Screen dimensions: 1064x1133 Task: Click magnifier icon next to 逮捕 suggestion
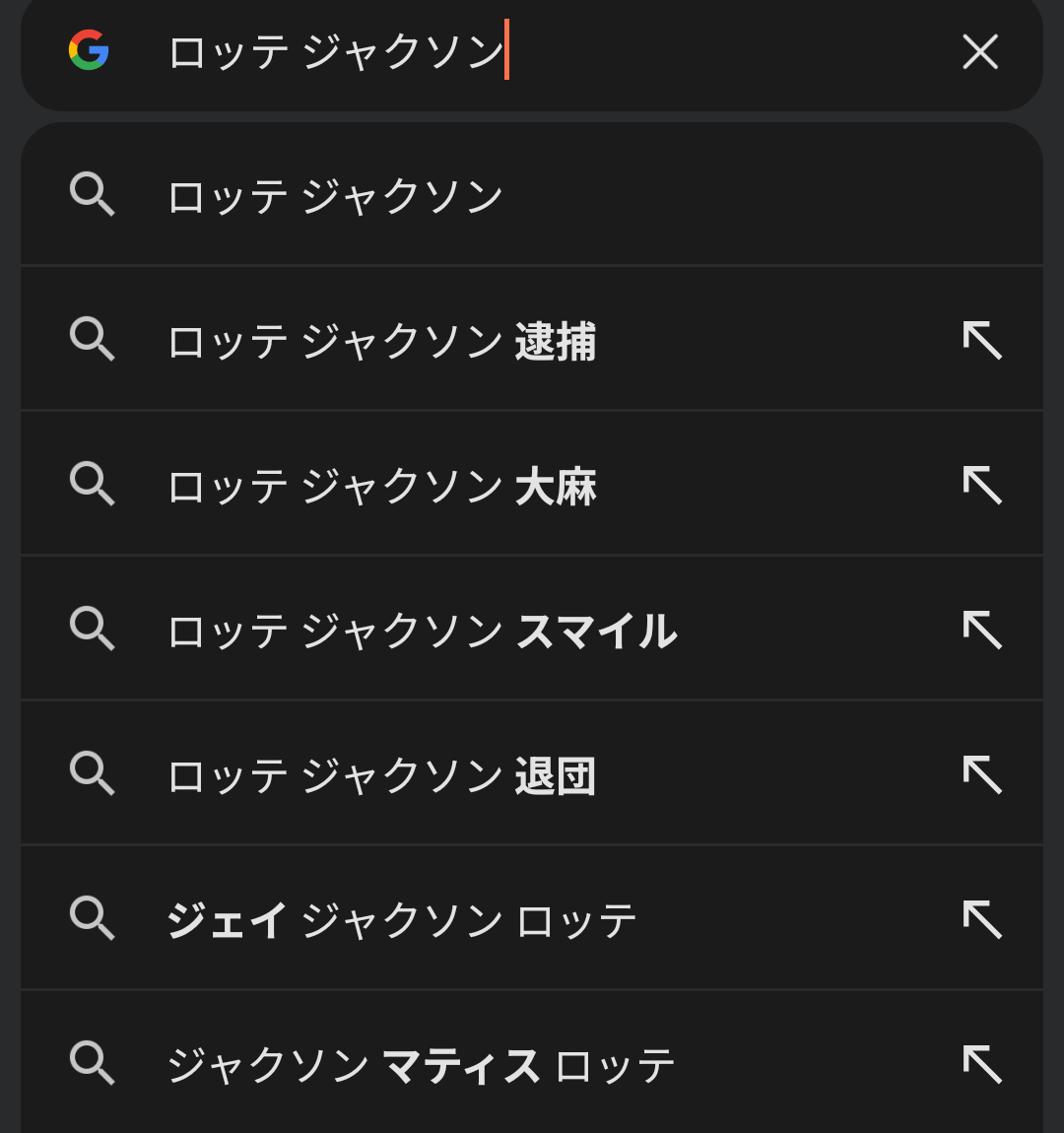coord(93,339)
